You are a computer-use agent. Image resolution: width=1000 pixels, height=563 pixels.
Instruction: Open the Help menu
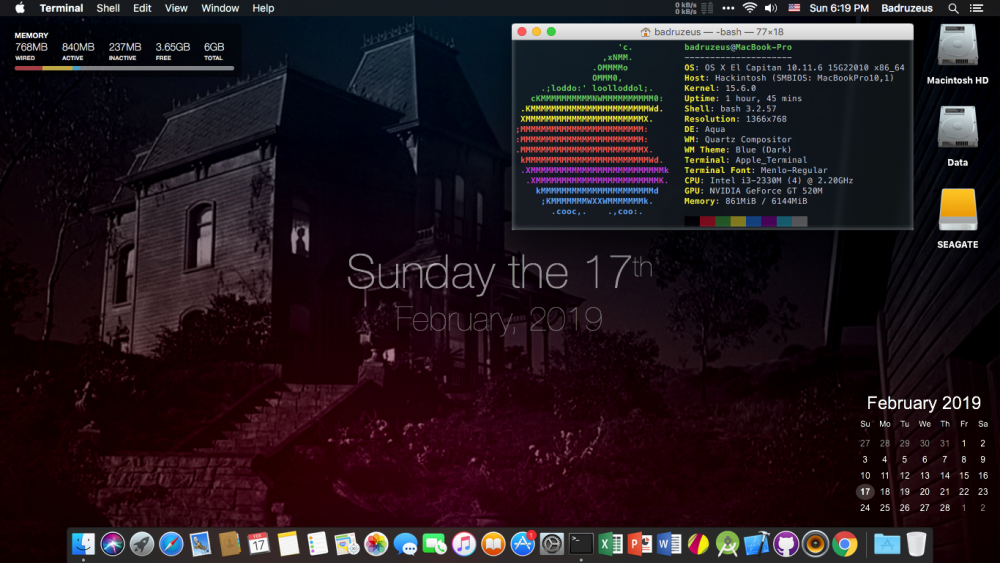[263, 8]
